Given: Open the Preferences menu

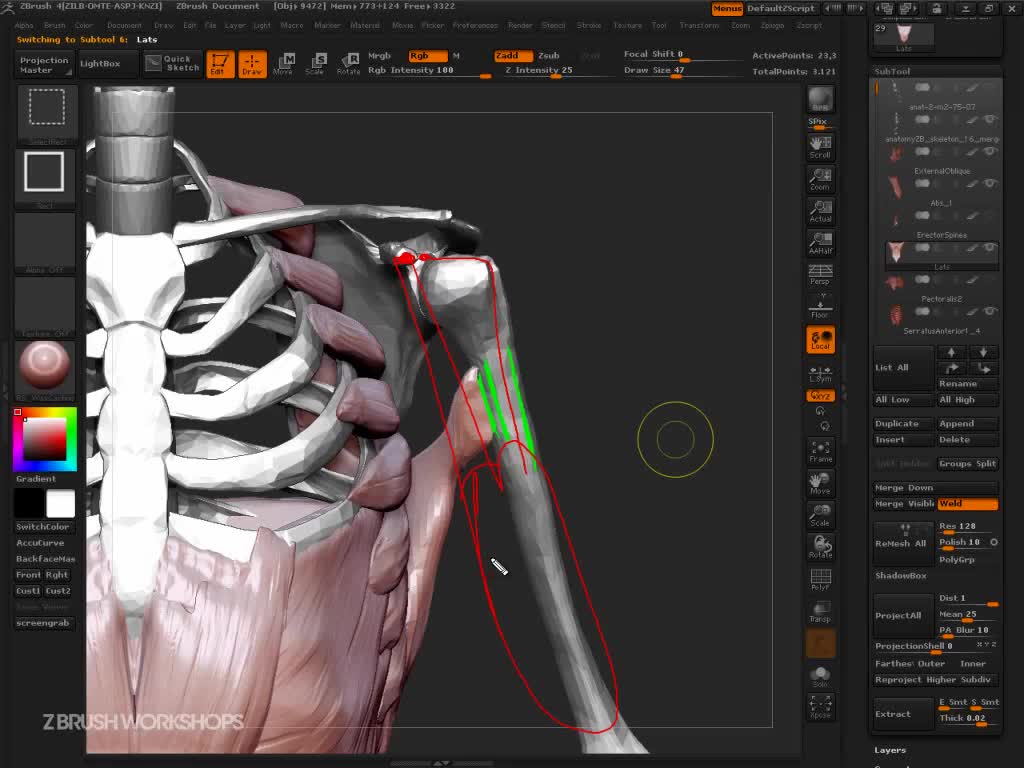Looking at the screenshot, I should coord(475,25).
